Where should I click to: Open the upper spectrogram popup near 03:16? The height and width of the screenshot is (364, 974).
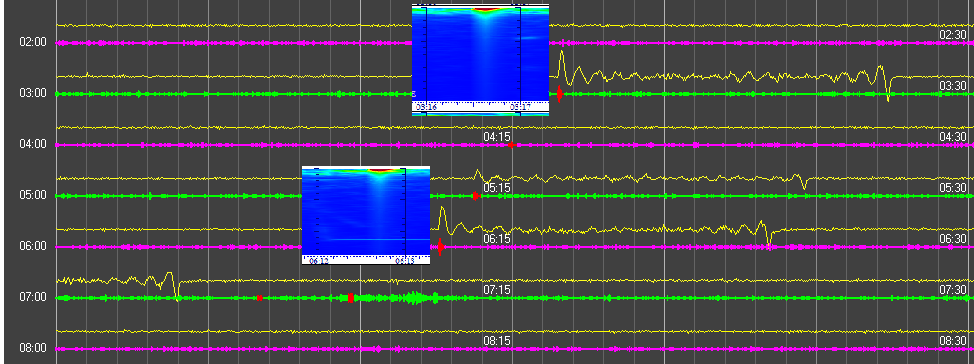coord(480,60)
